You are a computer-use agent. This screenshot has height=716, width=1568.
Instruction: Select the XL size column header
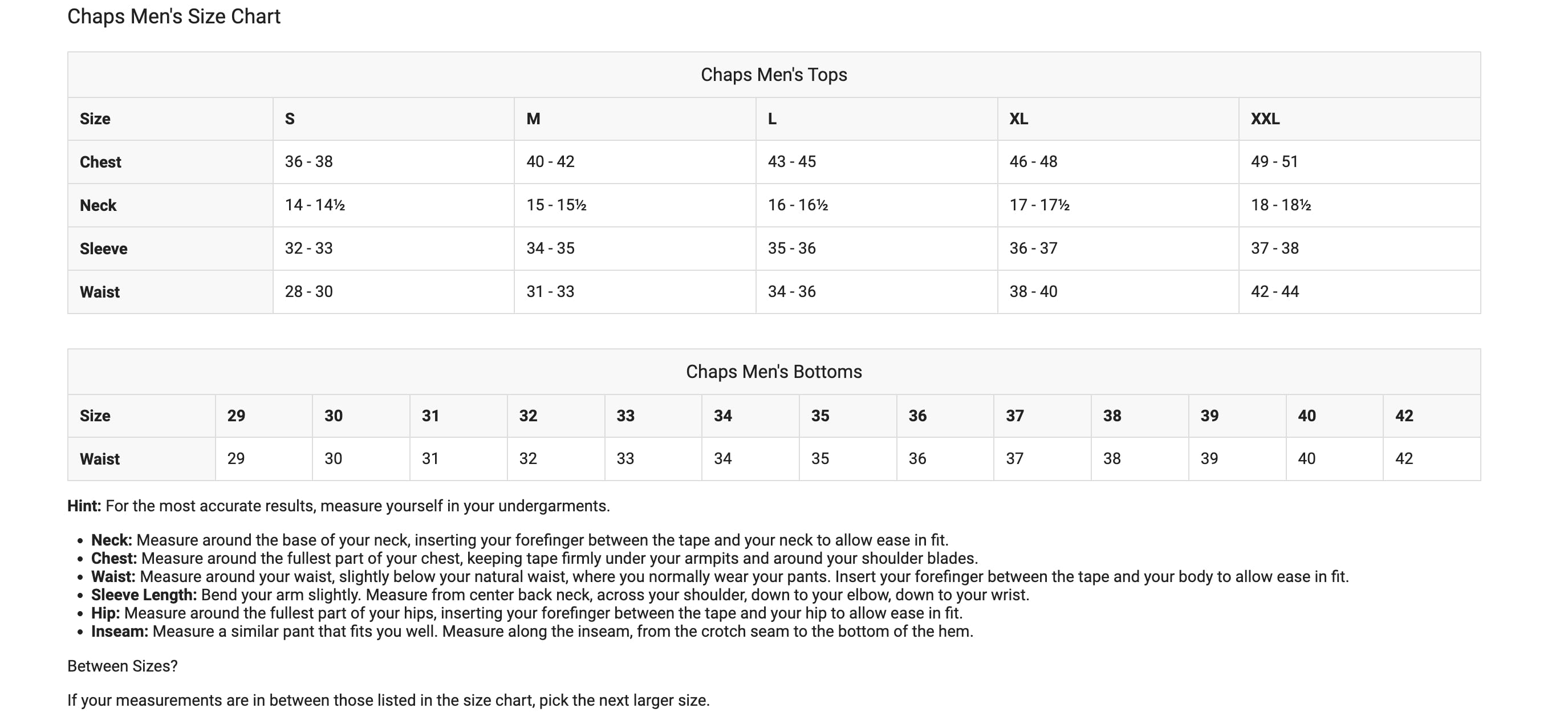click(x=1018, y=119)
